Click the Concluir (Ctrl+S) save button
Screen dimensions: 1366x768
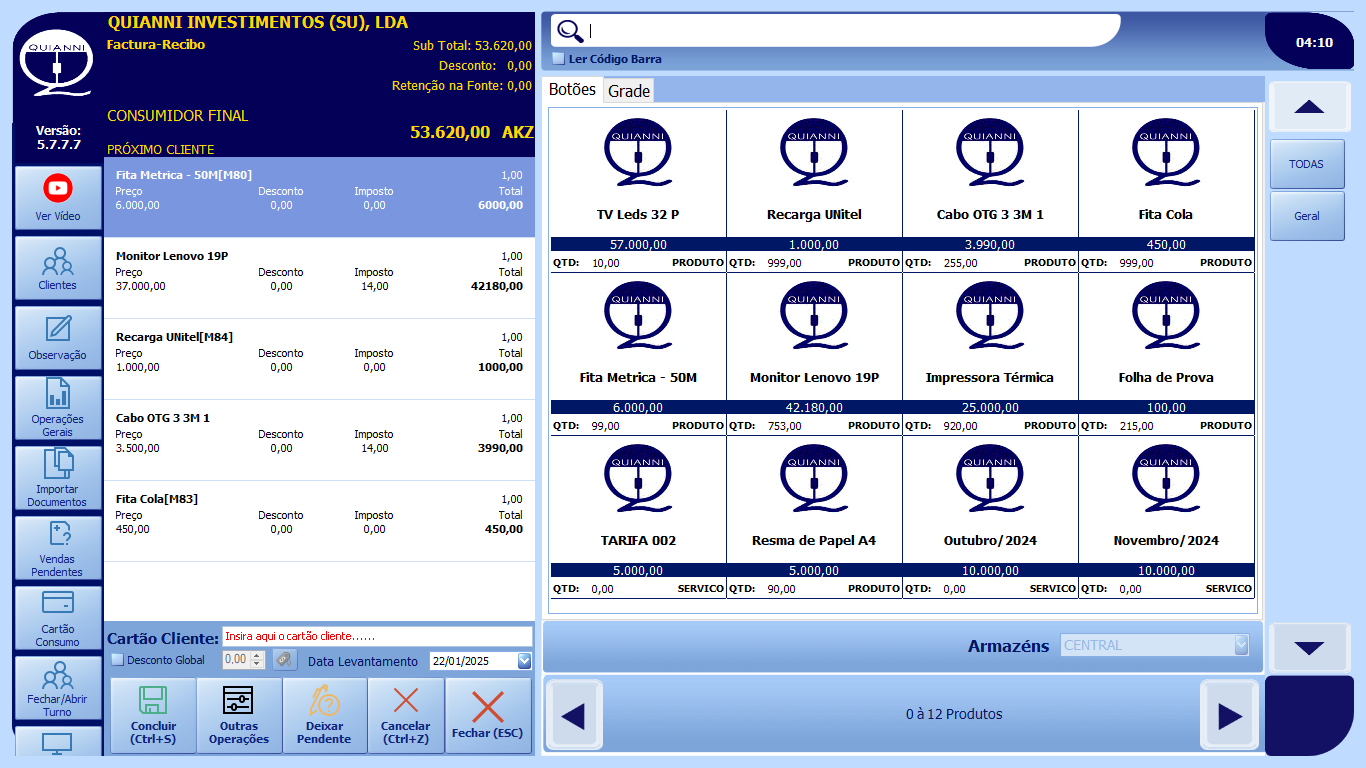pyautogui.click(x=153, y=716)
